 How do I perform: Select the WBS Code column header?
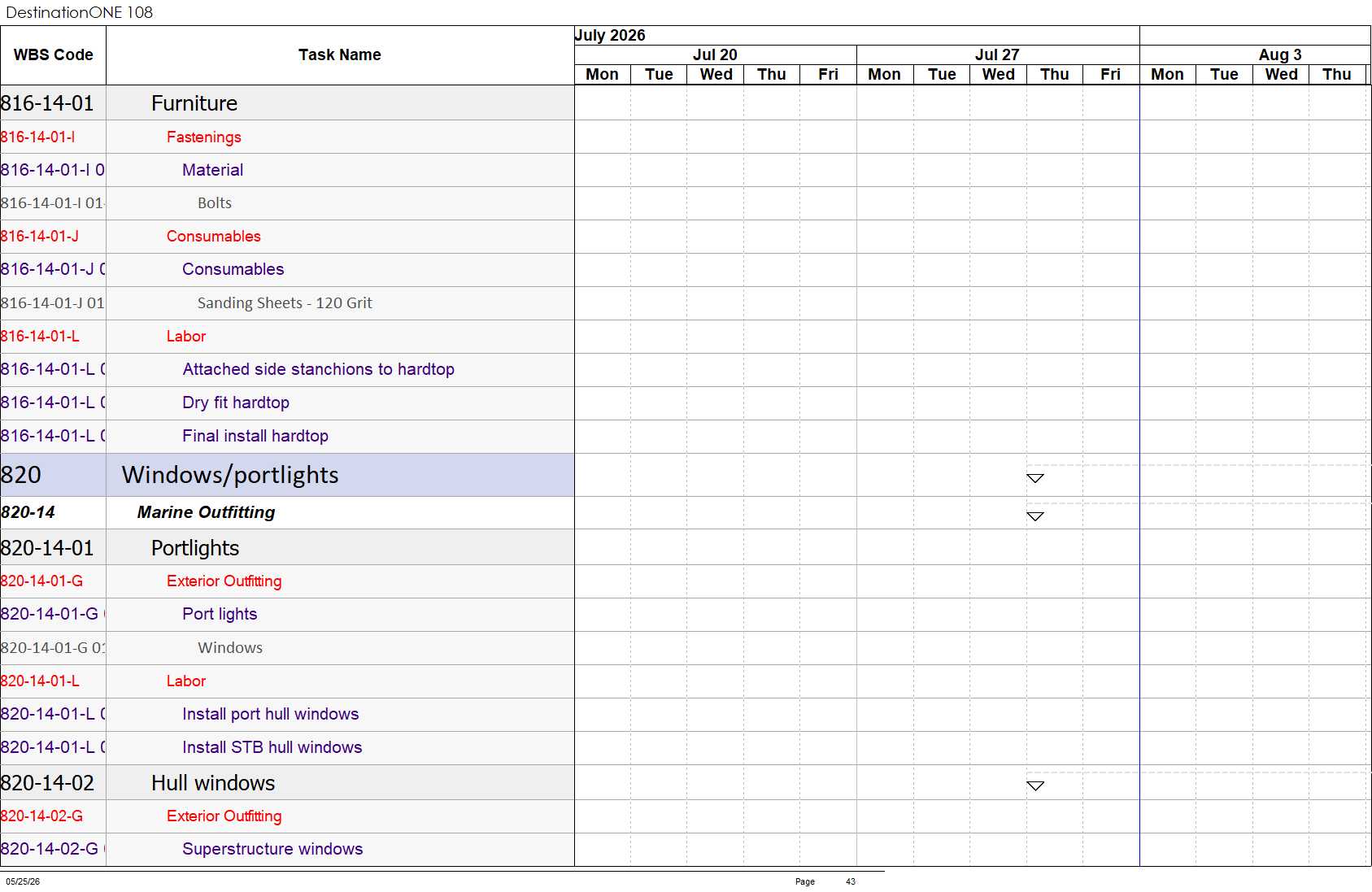pos(53,54)
